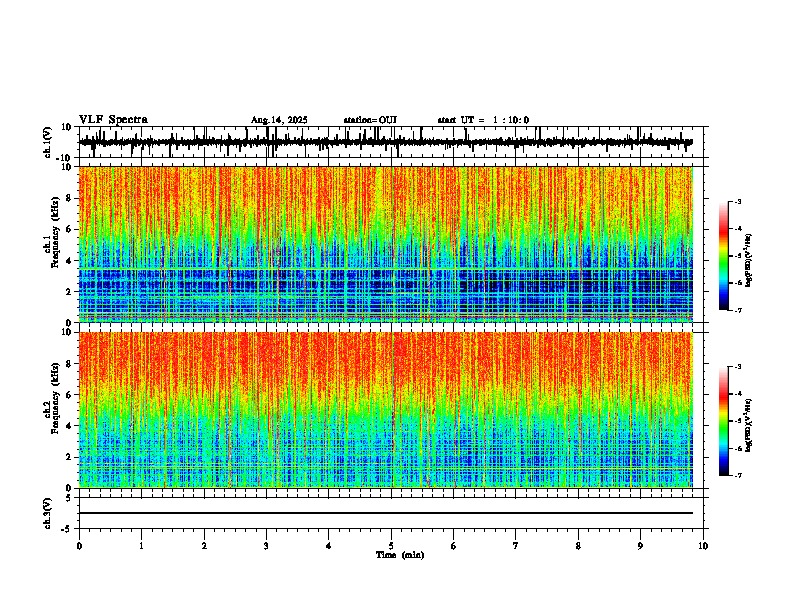This screenshot has width=792, height=612.
Task: Click the ch.1 color scale bar
Action: pyautogui.click(x=724, y=256)
